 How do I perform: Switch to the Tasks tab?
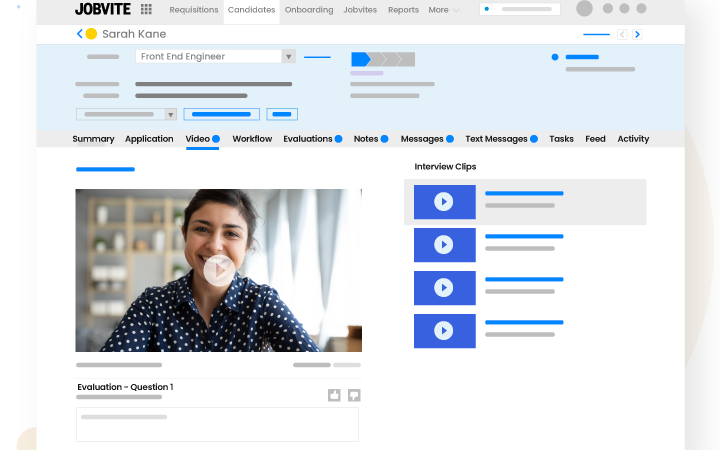click(561, 139)
